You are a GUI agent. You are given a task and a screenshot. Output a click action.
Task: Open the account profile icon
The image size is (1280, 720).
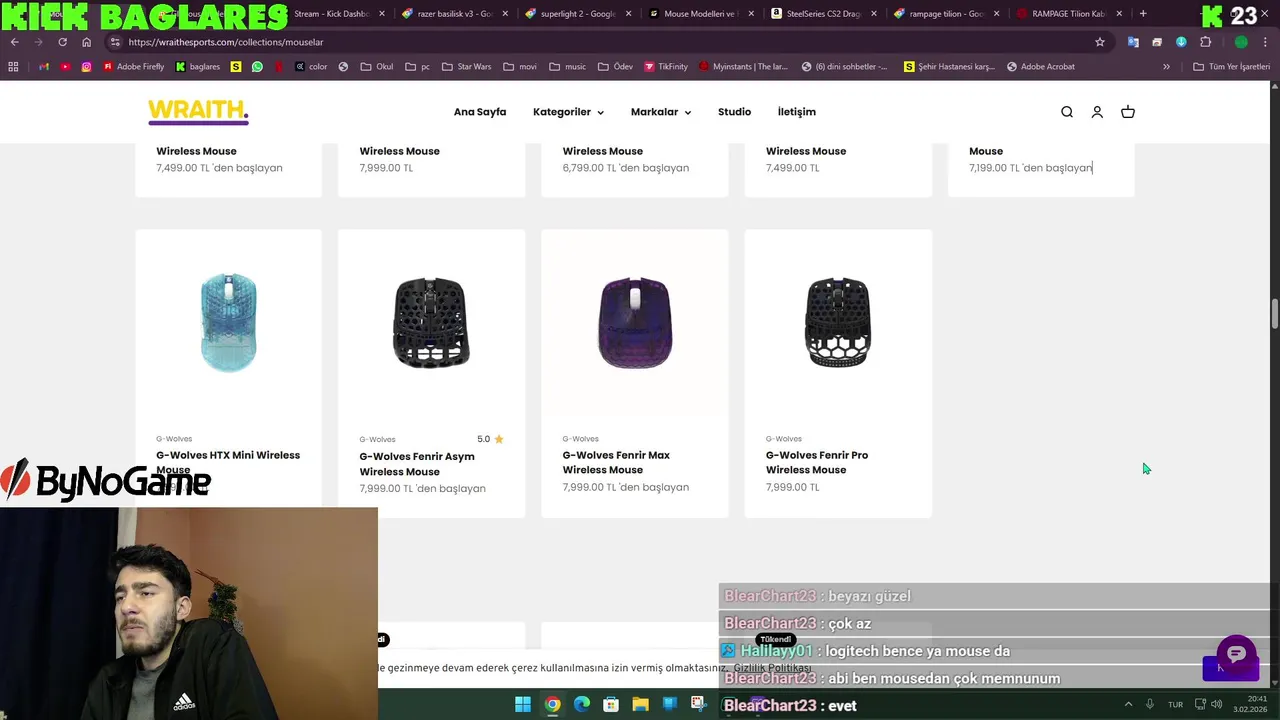coord(1097,112)
